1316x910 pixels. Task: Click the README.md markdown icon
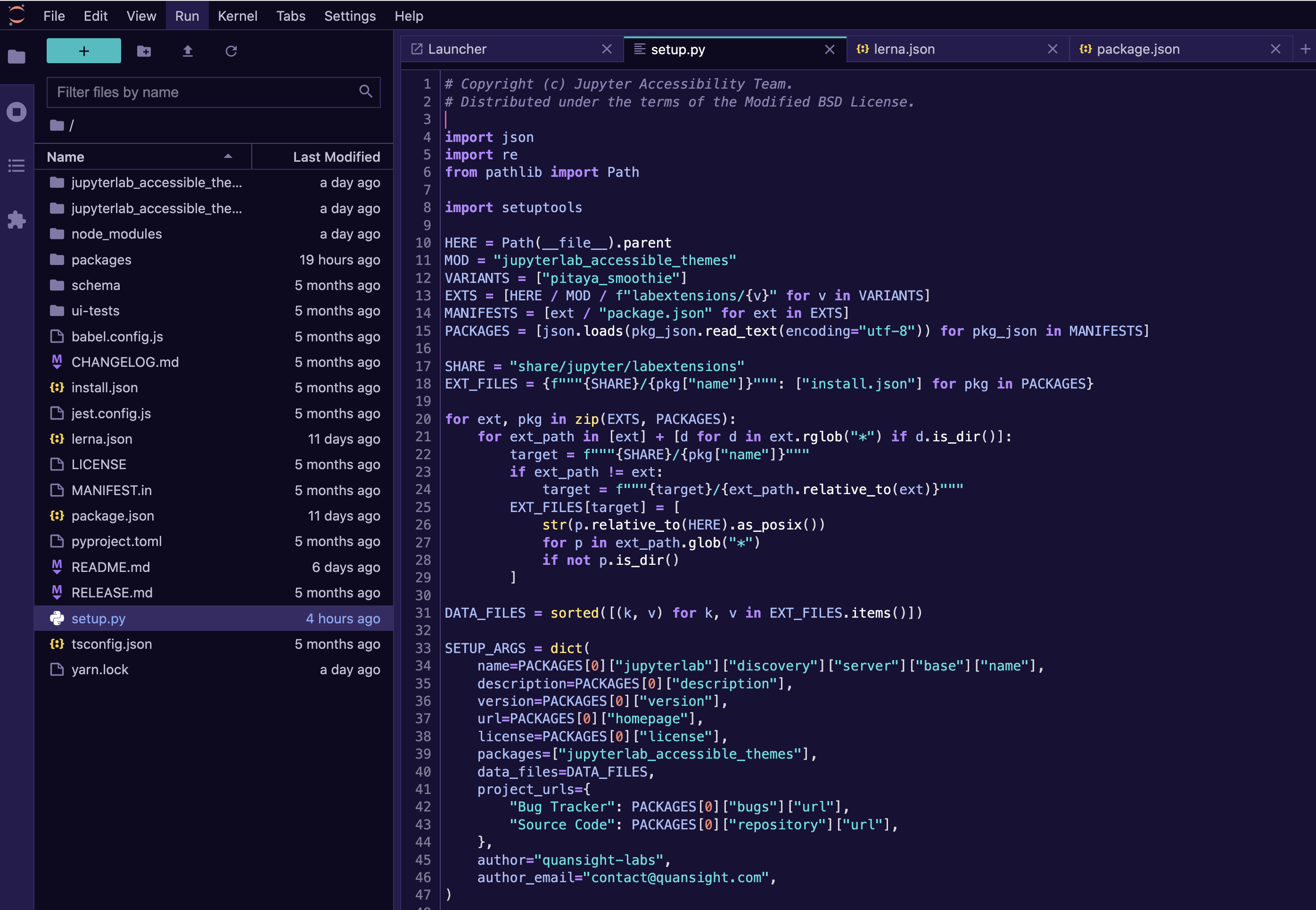[57, 567]
